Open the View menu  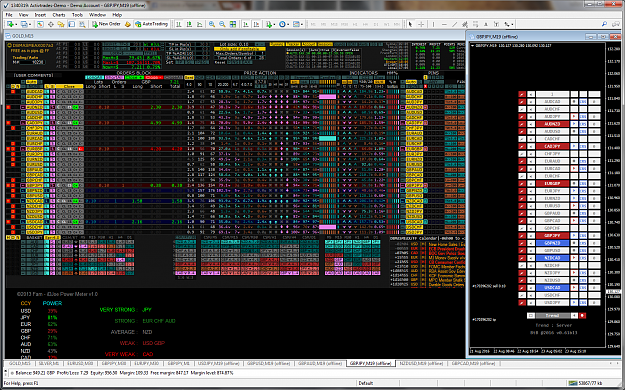coord(24,15)
